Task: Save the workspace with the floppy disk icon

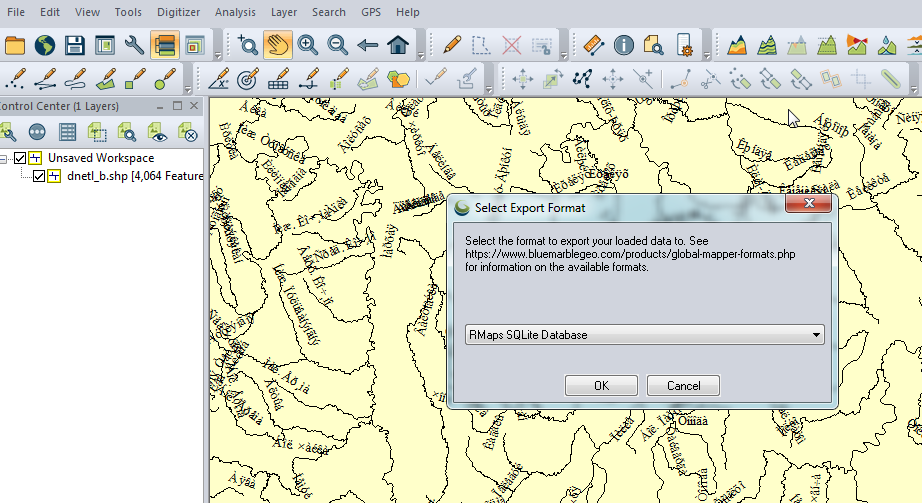Action: (x=75, y=45)
